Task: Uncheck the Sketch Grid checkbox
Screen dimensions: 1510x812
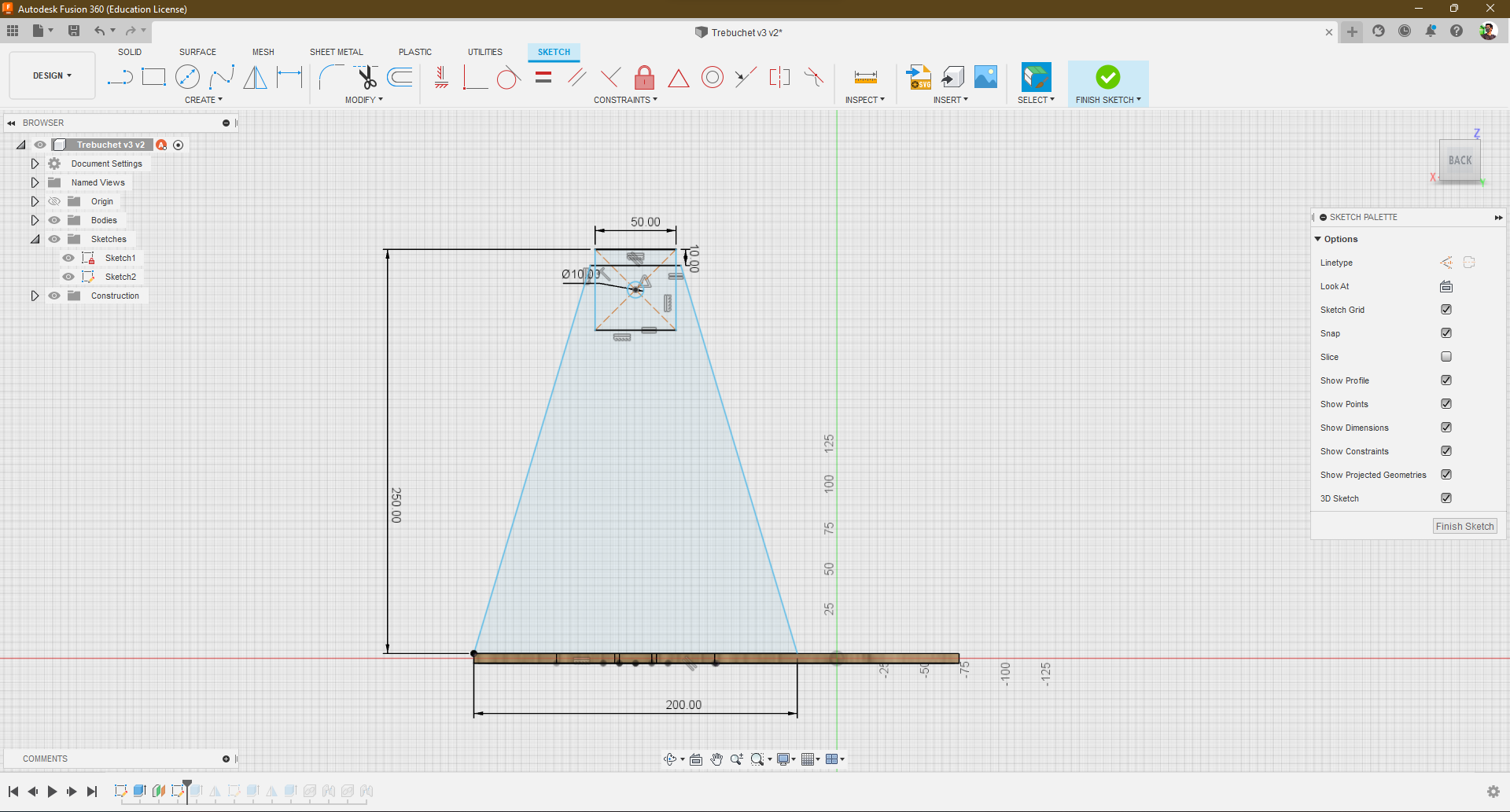Action: click(1446, 310)
